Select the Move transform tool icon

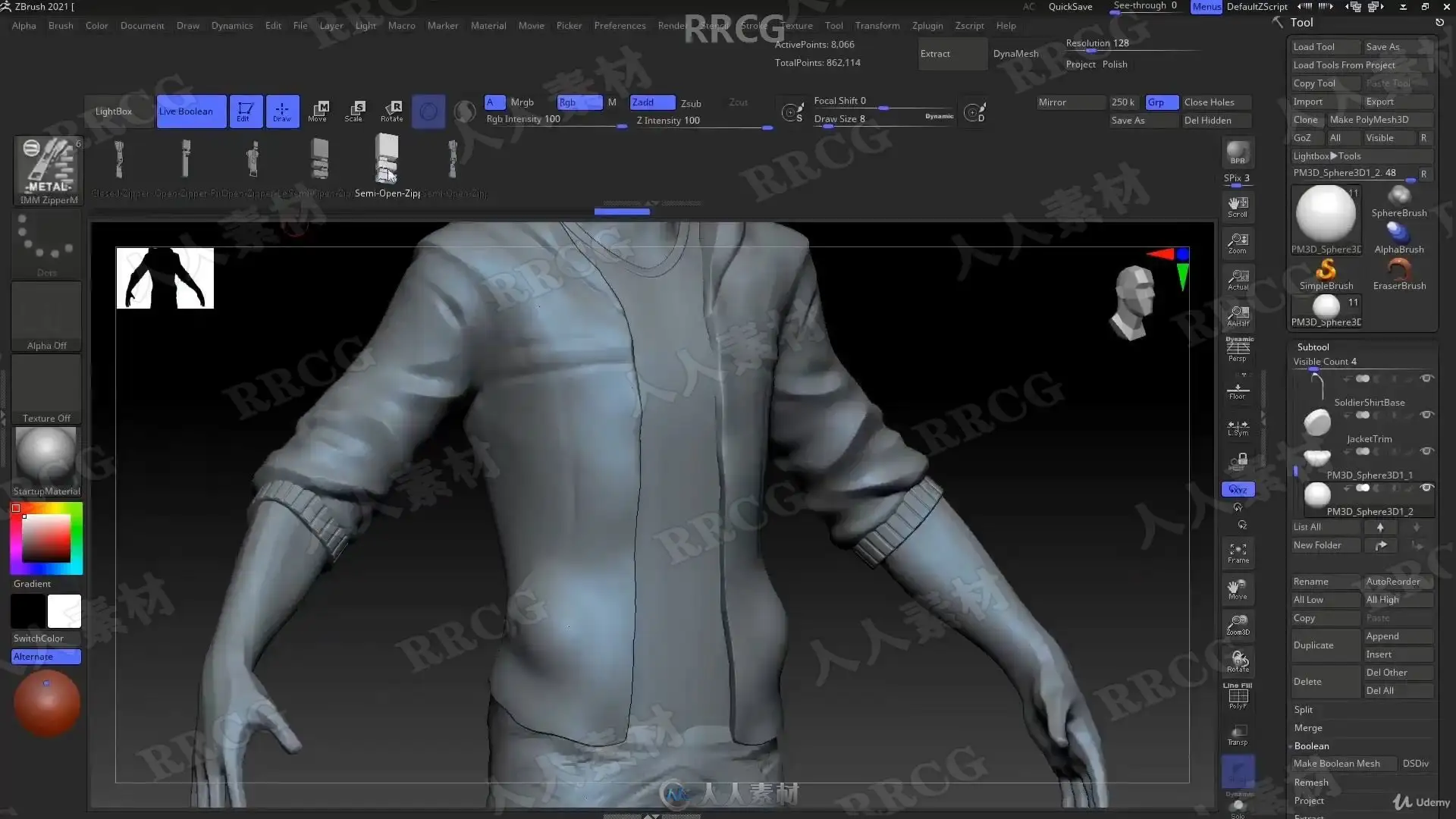pos(318,111)
